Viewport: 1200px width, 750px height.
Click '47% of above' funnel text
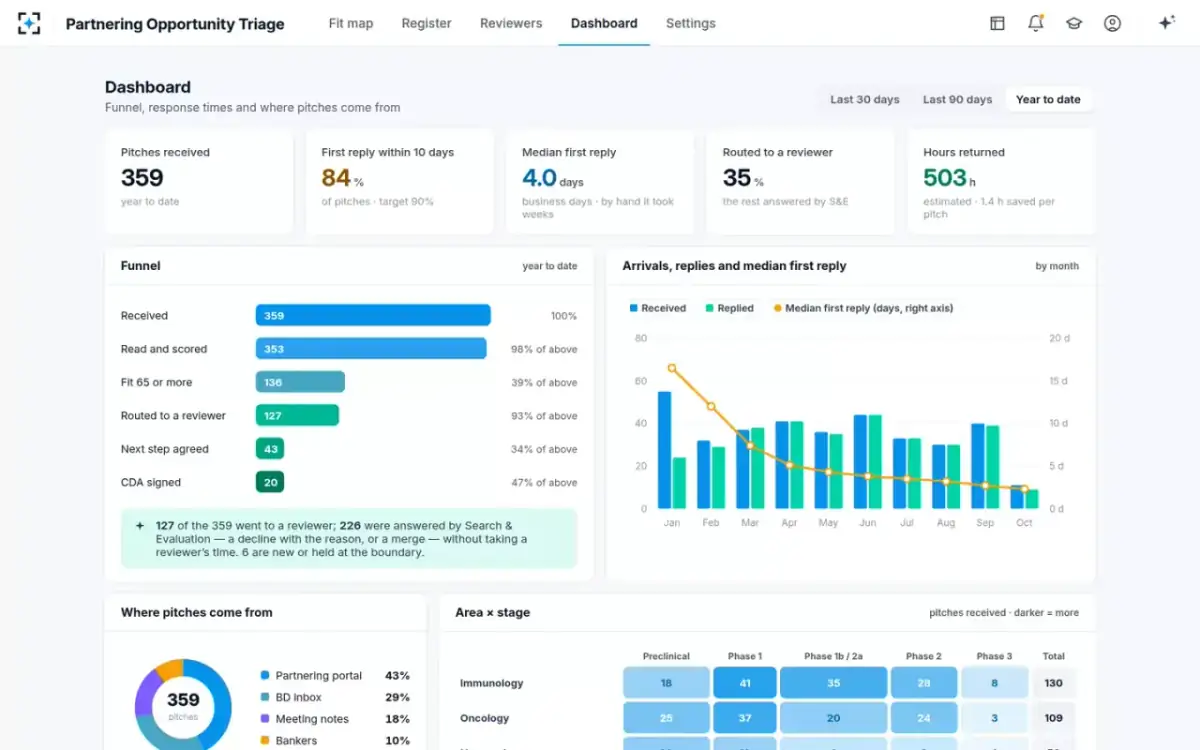[544, 482]
